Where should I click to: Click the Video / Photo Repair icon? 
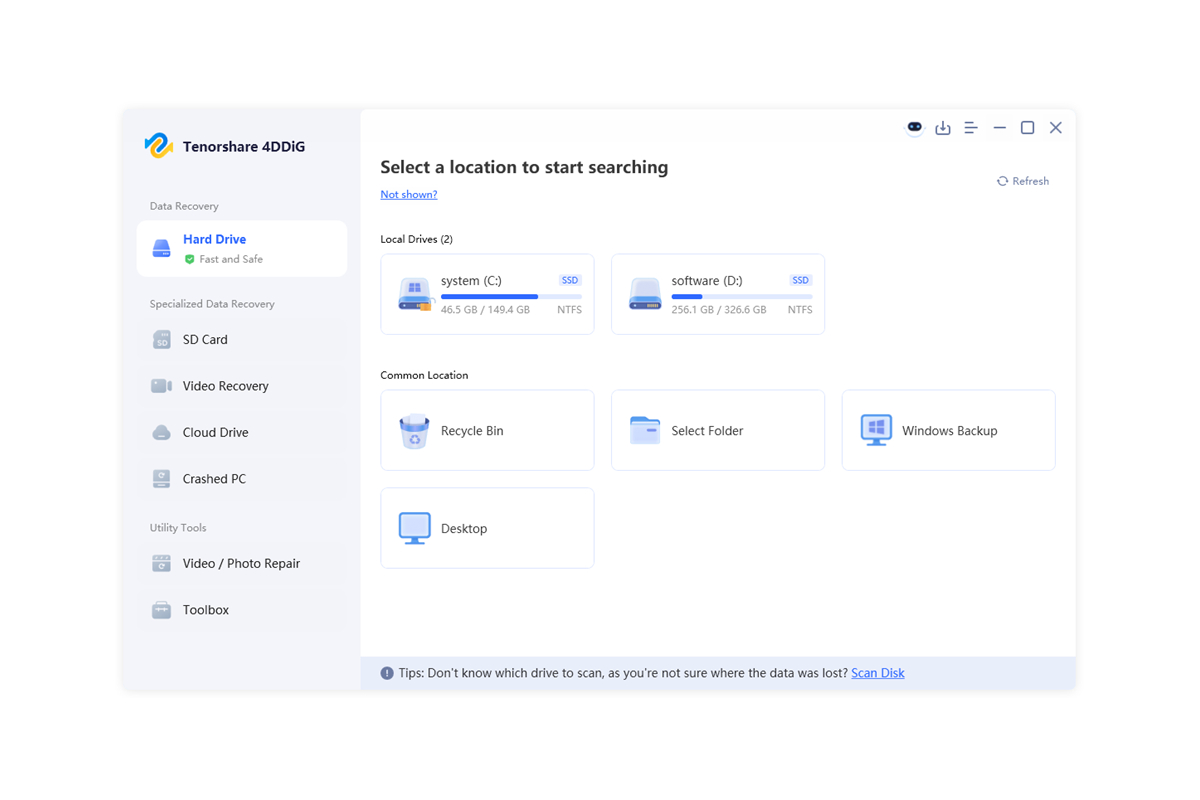[x=161, y=564]
